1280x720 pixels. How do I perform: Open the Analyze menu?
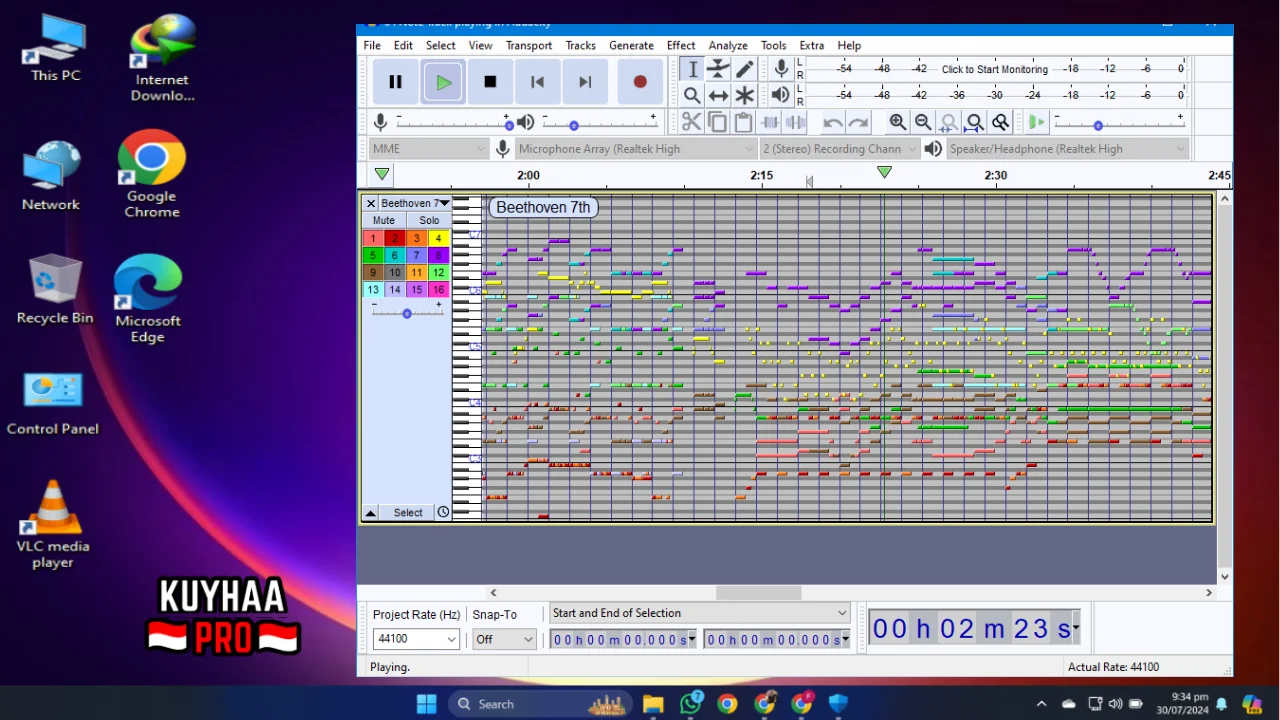[x=728, y=45]
